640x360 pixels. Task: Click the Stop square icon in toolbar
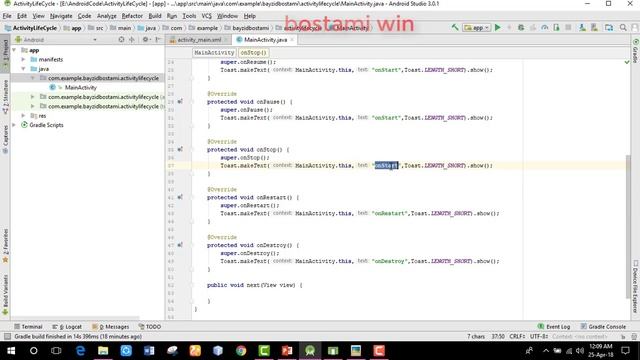pos(568,27)
